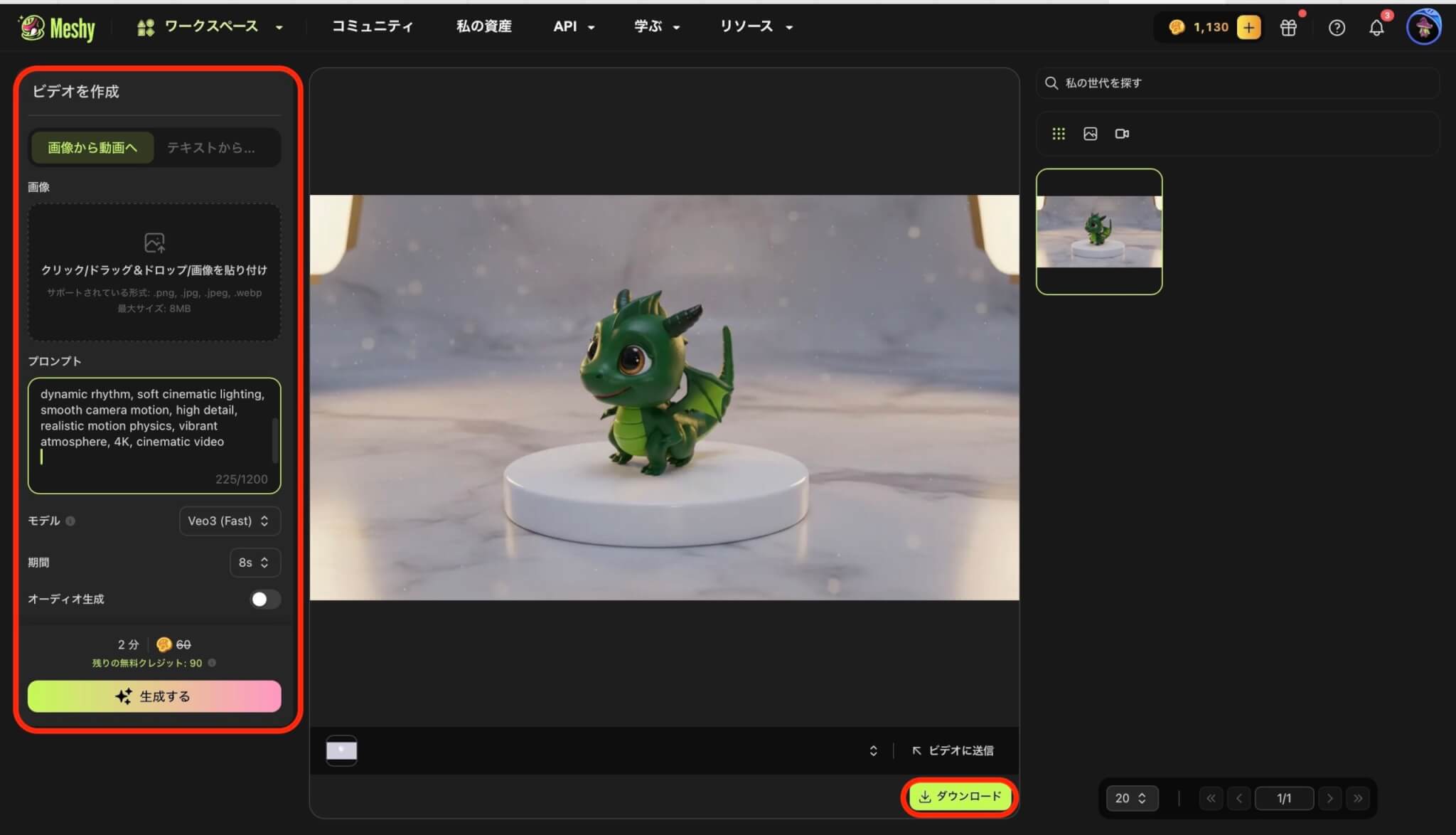Open the help question mark icon
This screenshot has width=1456, height=835.
pyautogui.click(x=1337, y=28)
